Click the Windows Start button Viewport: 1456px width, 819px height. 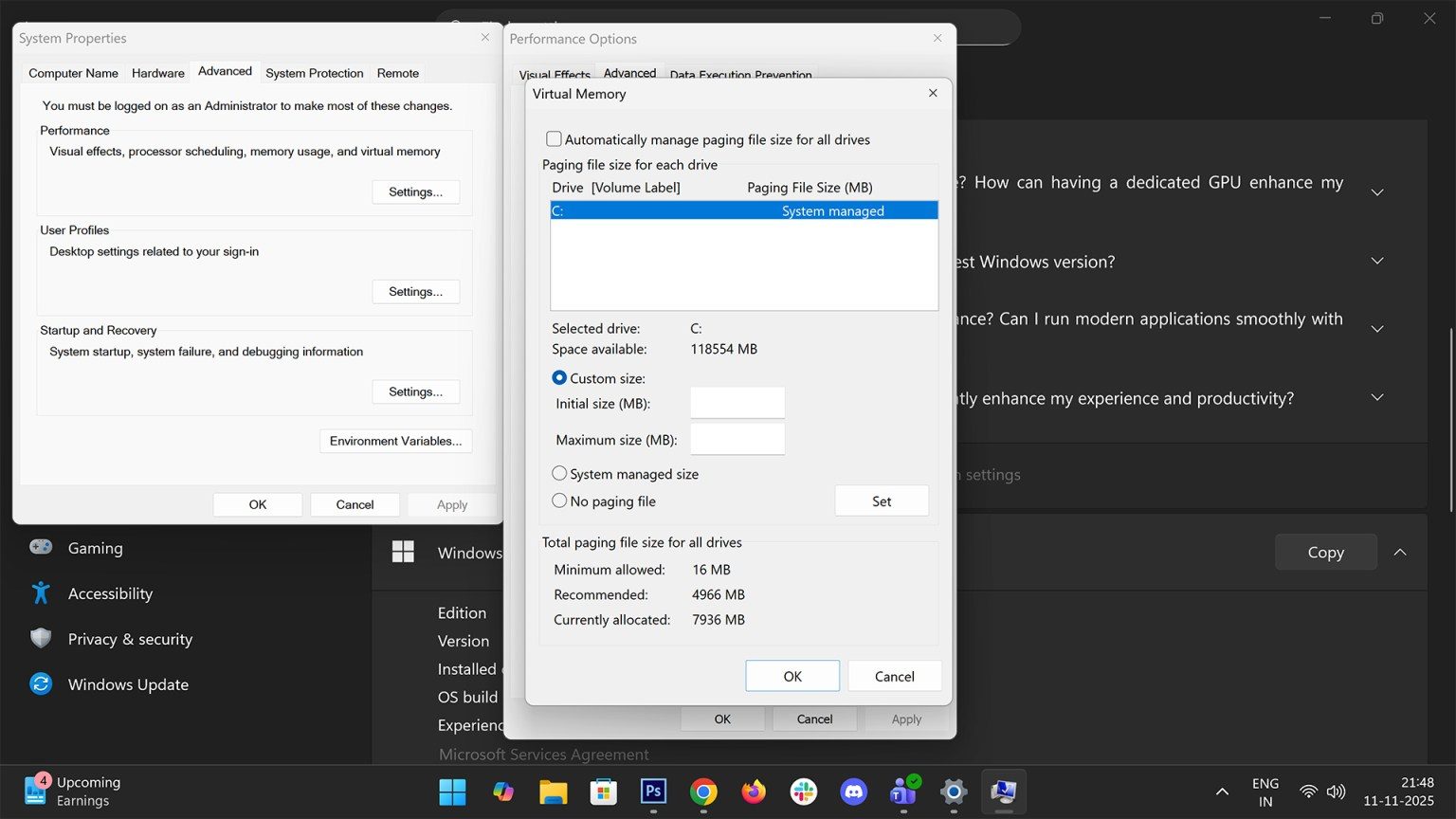coord(452,792)
